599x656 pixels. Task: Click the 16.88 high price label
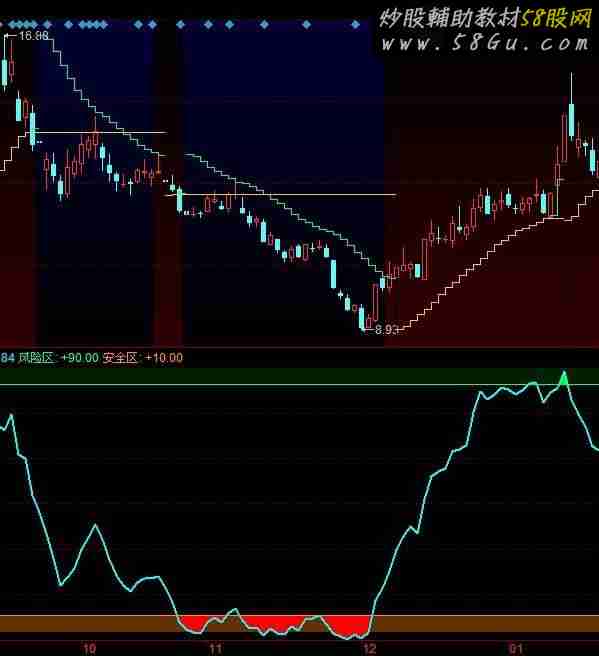point(34,36)
